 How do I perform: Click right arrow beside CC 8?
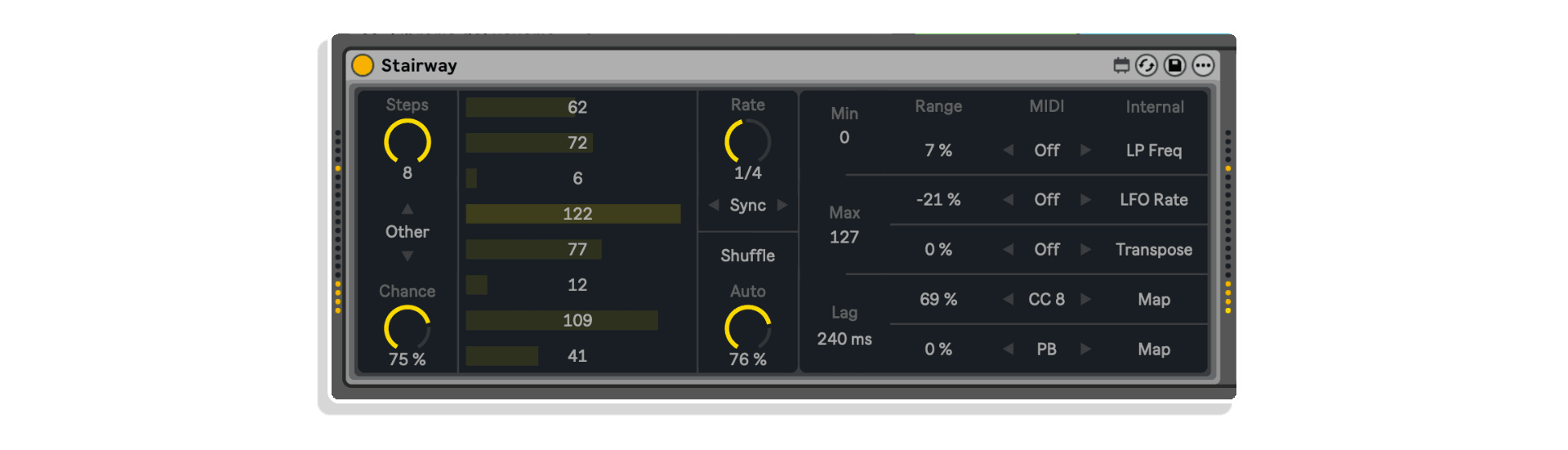tap(1085, 300)
